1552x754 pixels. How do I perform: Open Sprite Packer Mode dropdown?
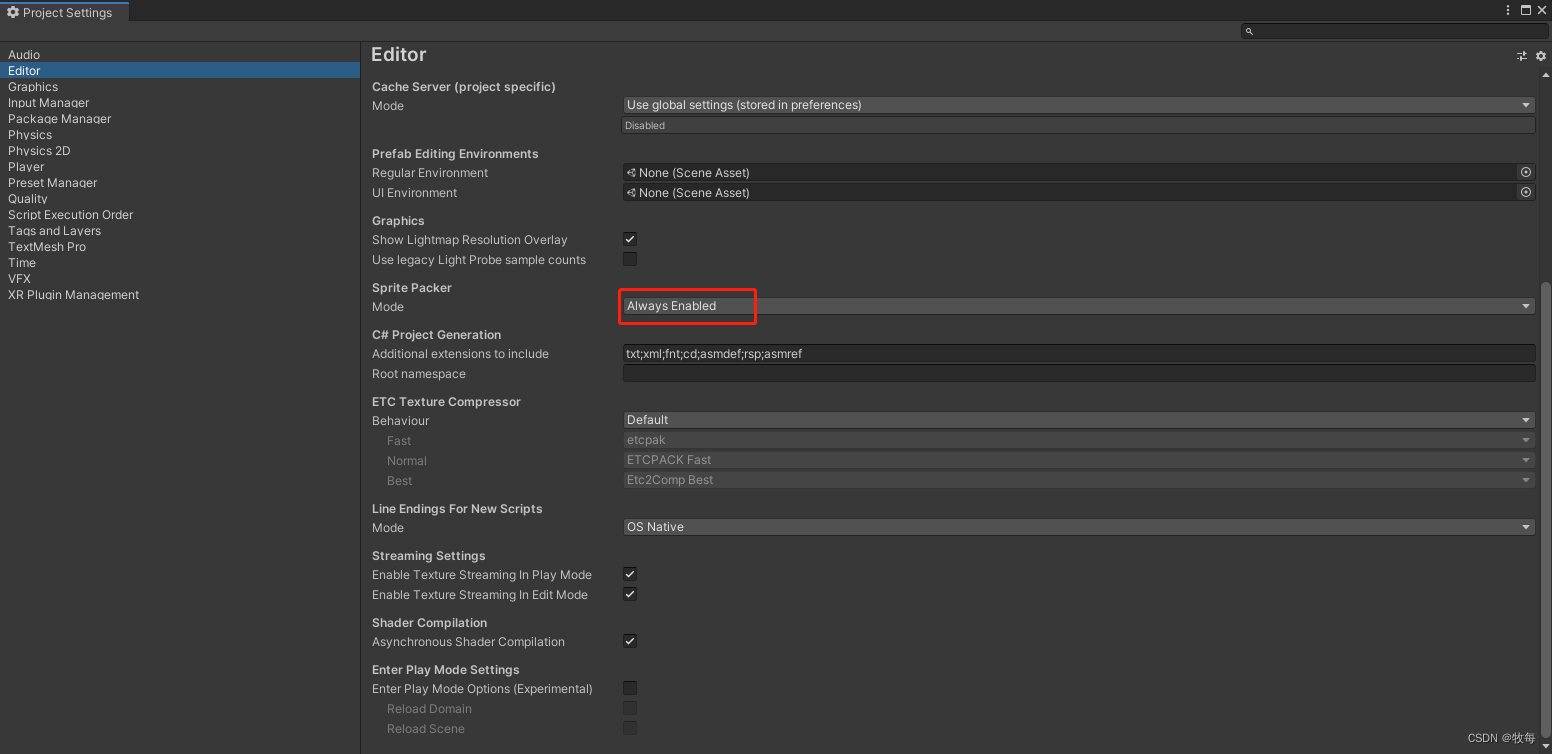click(x=1078, y=306)
